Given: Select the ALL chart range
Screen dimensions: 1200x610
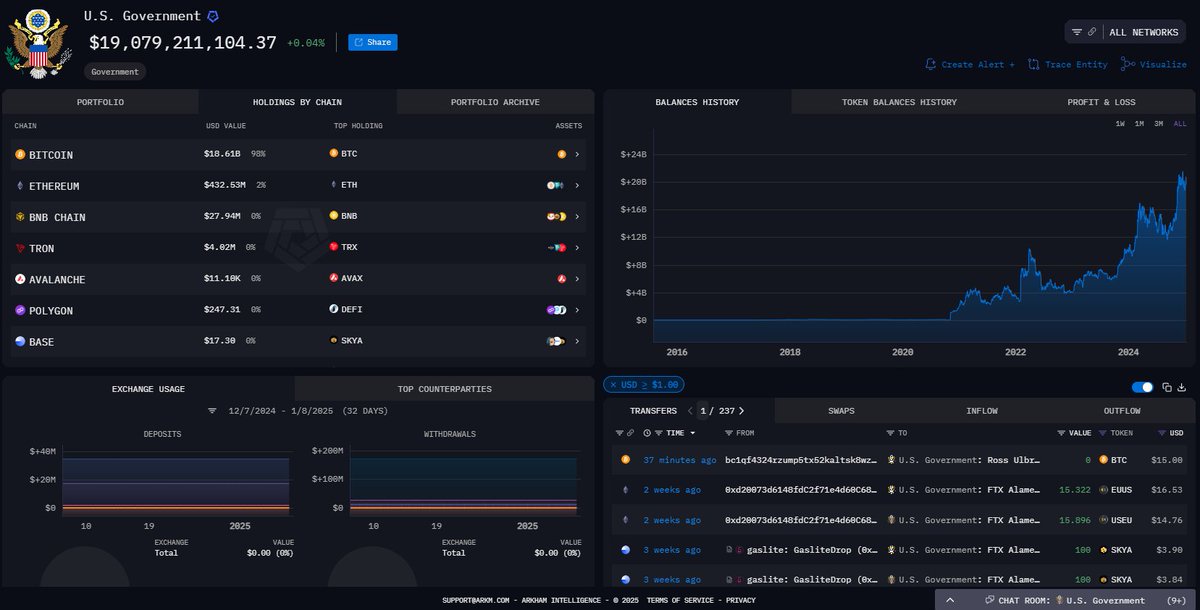Looking at the screenshot, I should tap(1178, 123).
